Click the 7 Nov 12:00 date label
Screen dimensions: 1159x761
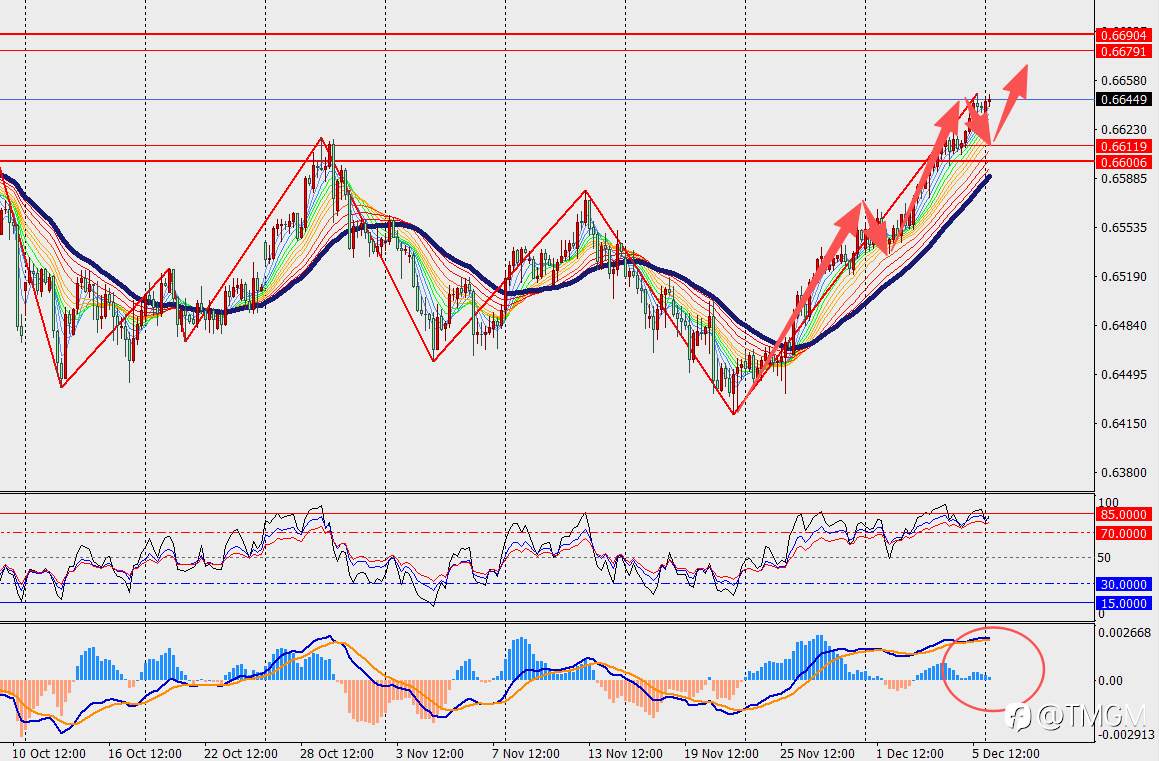point(526,754)
